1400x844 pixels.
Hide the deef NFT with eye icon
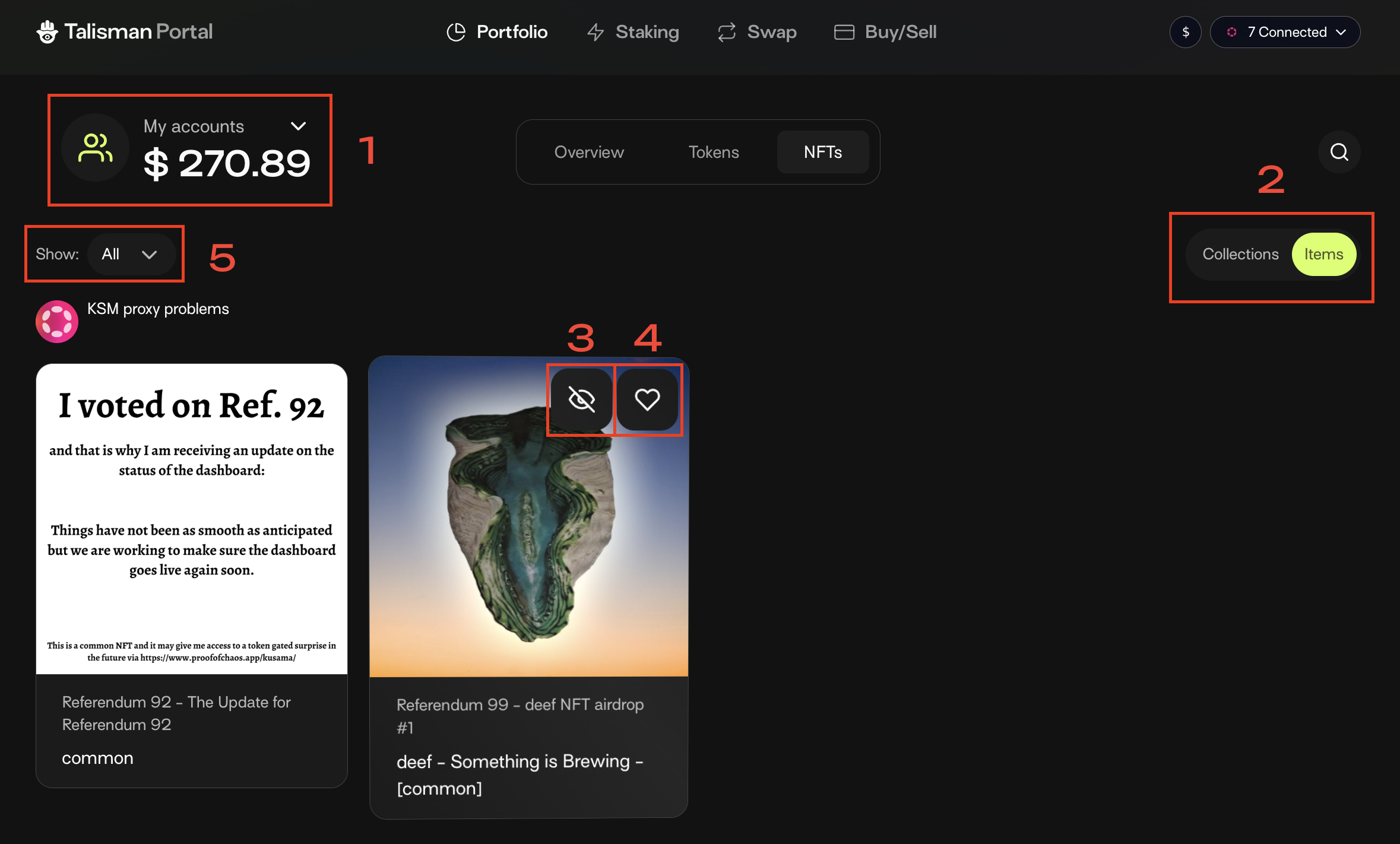[x=581, y=399]
